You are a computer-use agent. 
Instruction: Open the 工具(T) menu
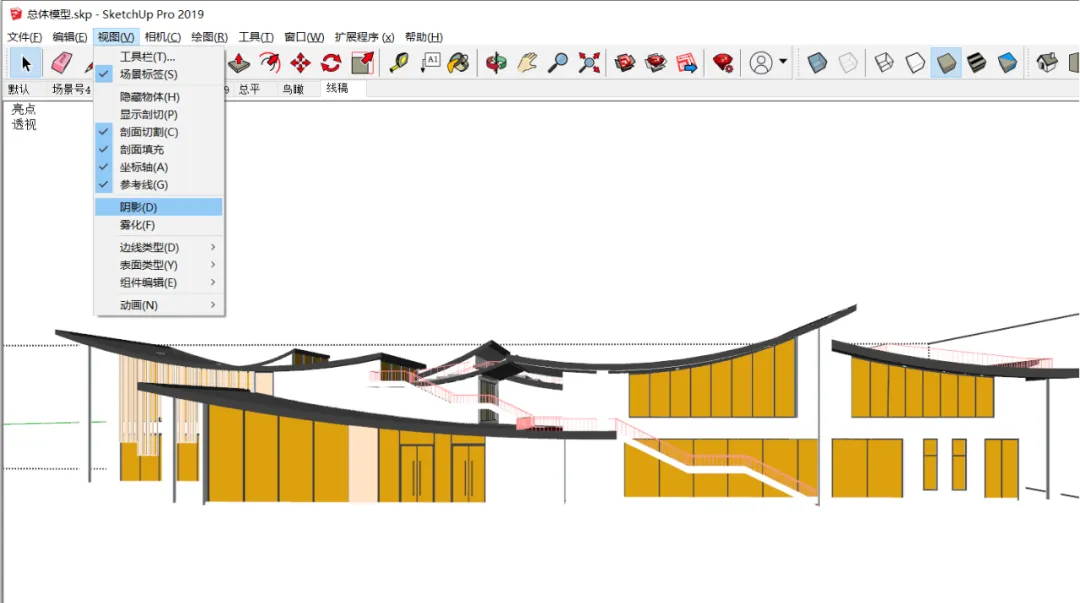pos(256,37)
